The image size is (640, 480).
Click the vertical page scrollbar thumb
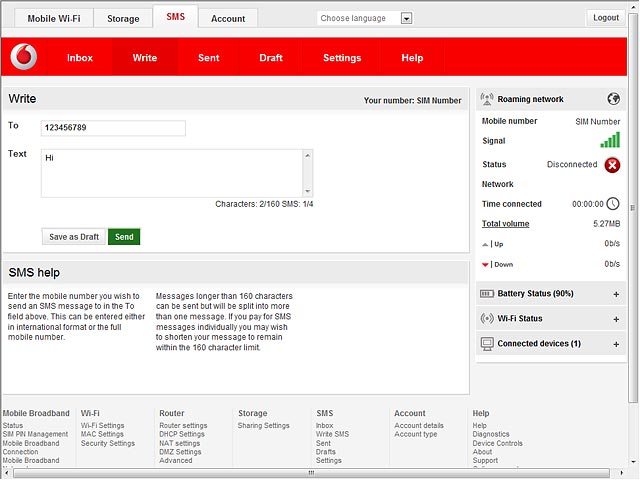click(633, 207)
